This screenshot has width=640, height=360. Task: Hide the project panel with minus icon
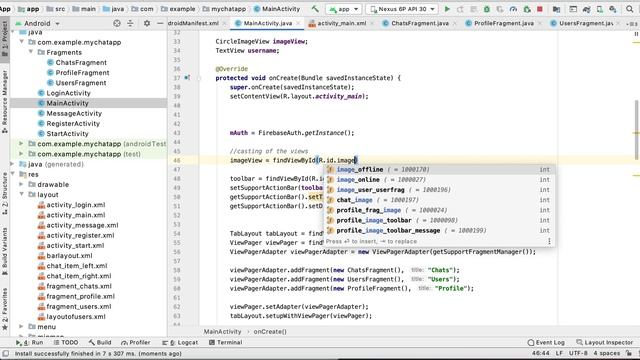(x=160, y=23)
